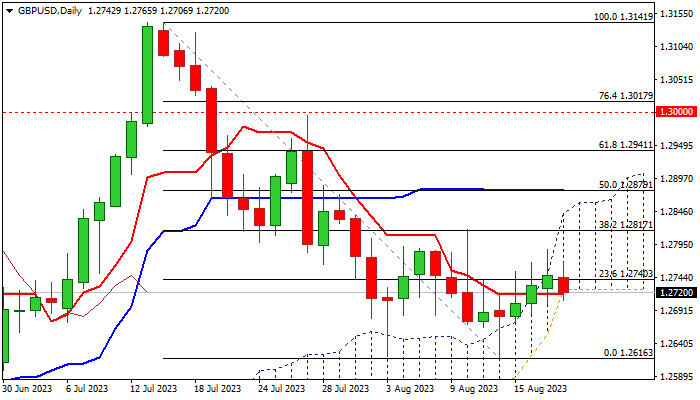
Task: Click the 1.30515 price axis value
Action: point(676,80)
